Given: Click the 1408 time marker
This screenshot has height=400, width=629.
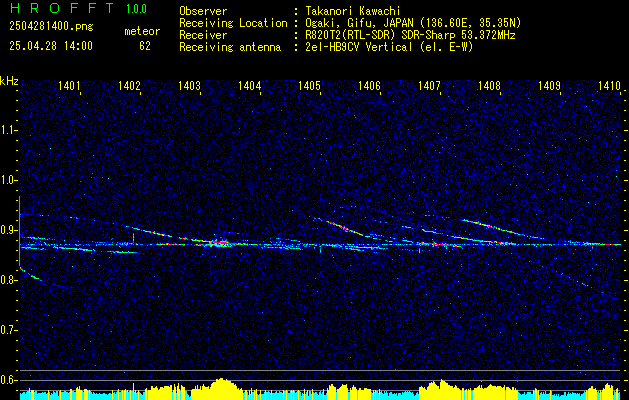Looking at the screenshot, I should pyautogui.click(x=489, y=85).
